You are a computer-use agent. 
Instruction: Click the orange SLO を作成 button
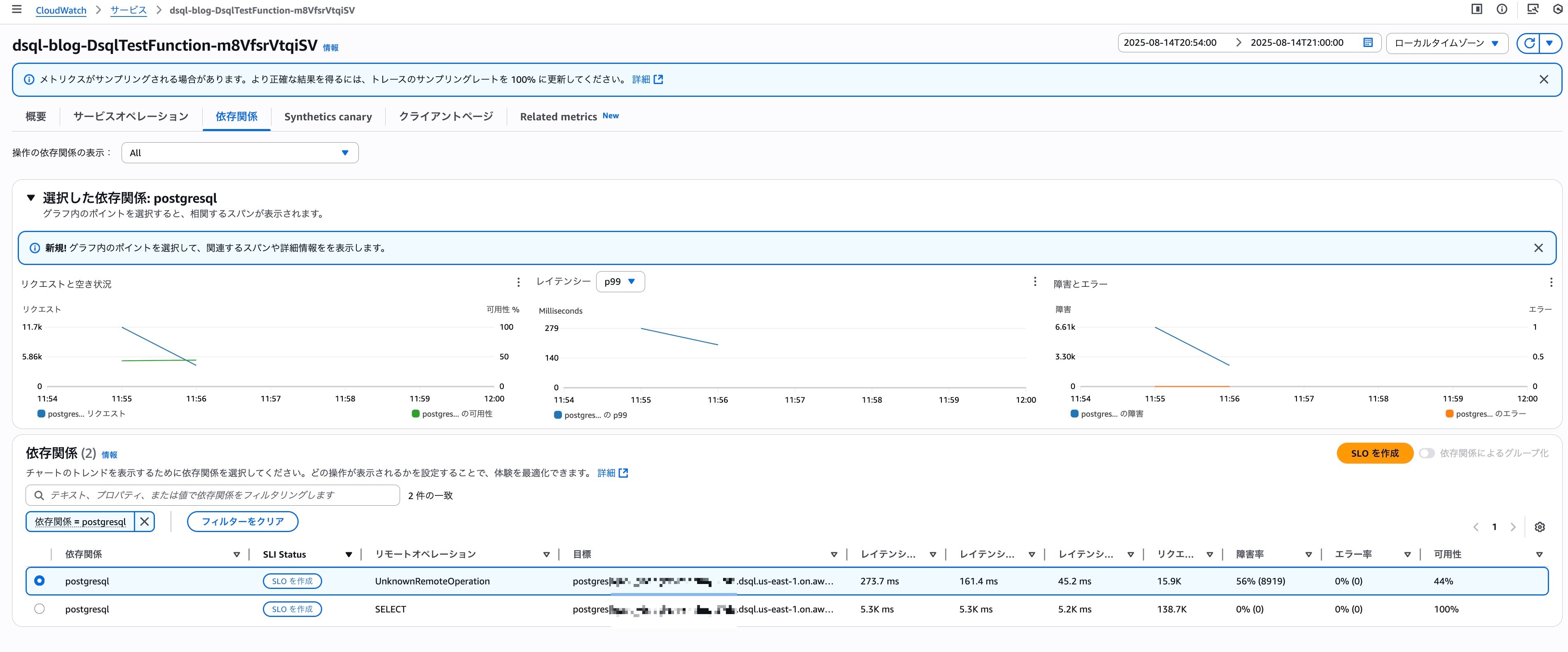[x=1374, y=453]
